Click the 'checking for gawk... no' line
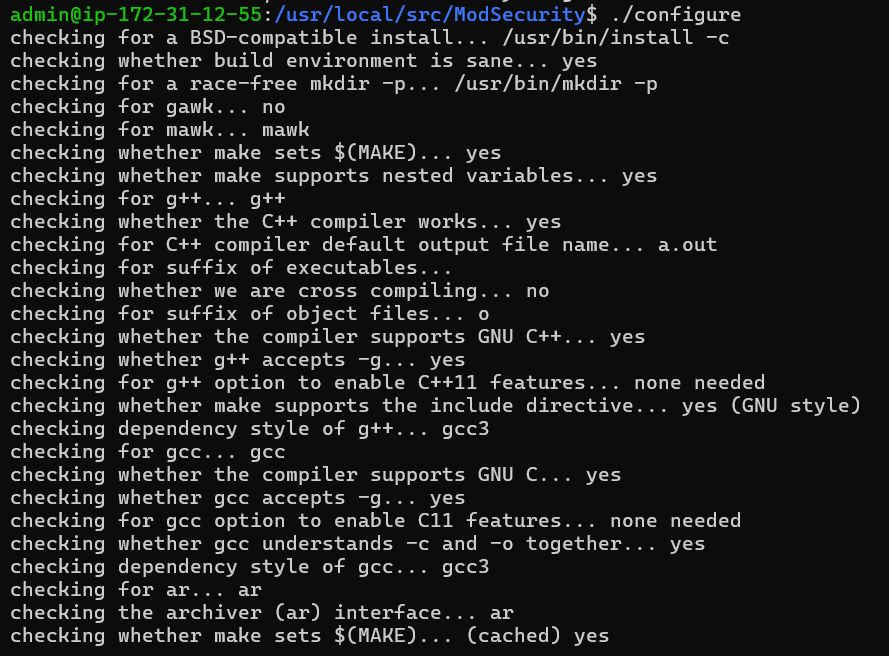 (x=148, y=107)
